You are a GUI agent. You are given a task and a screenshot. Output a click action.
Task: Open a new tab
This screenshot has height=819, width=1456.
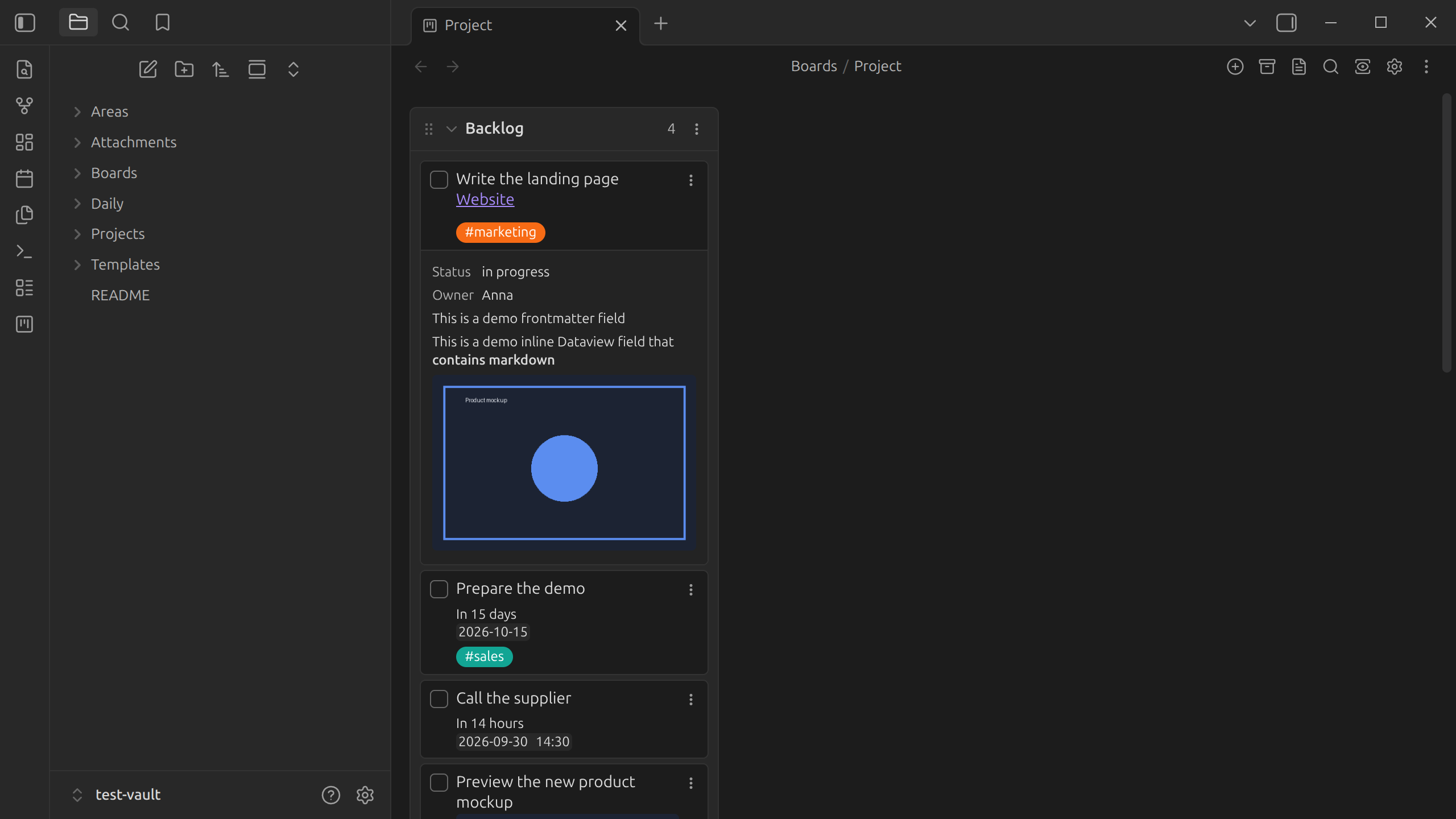coord(661,23)
